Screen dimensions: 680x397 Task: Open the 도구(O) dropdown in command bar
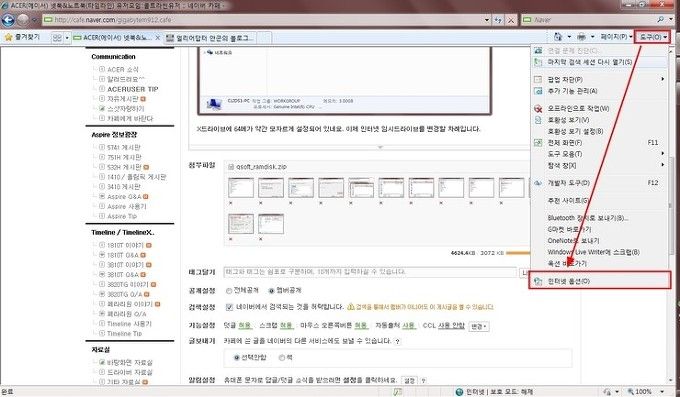point(653,37)
